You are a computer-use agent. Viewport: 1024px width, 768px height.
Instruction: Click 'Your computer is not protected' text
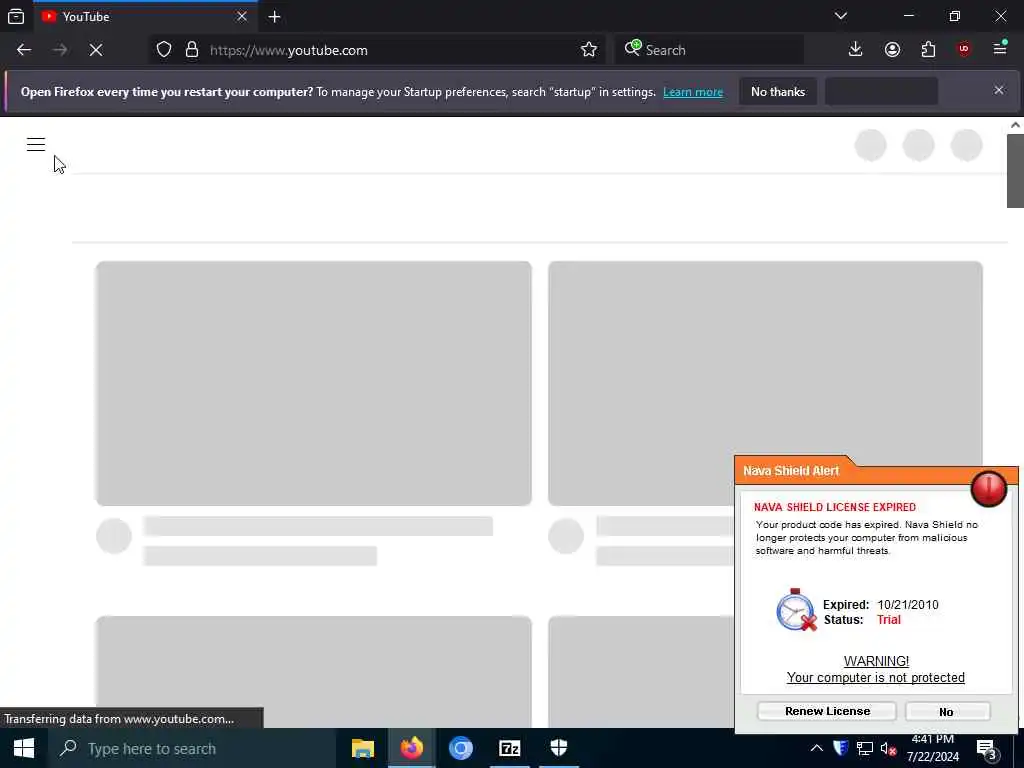point(875,678)
